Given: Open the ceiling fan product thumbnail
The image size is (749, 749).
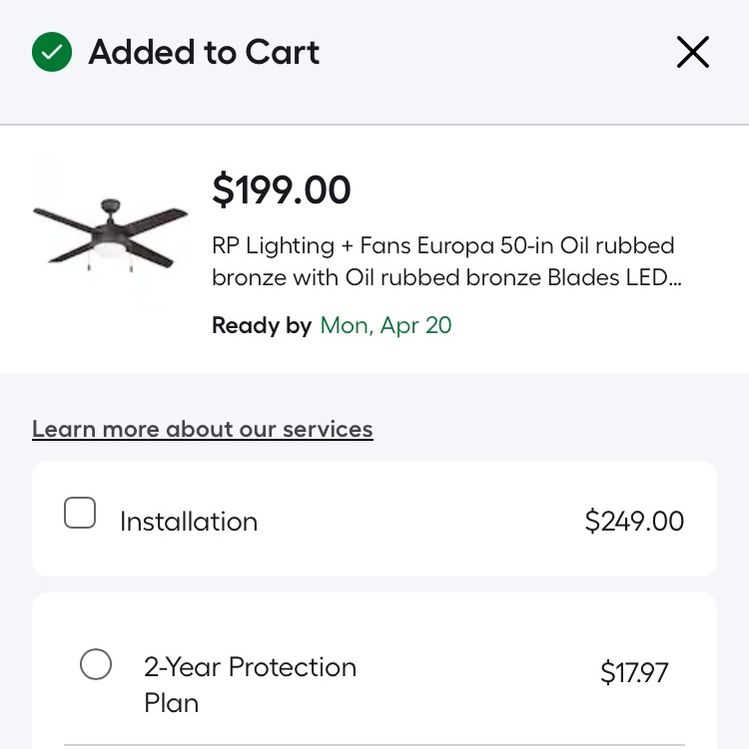Looking at the screenshot, I should coord(111,234).
